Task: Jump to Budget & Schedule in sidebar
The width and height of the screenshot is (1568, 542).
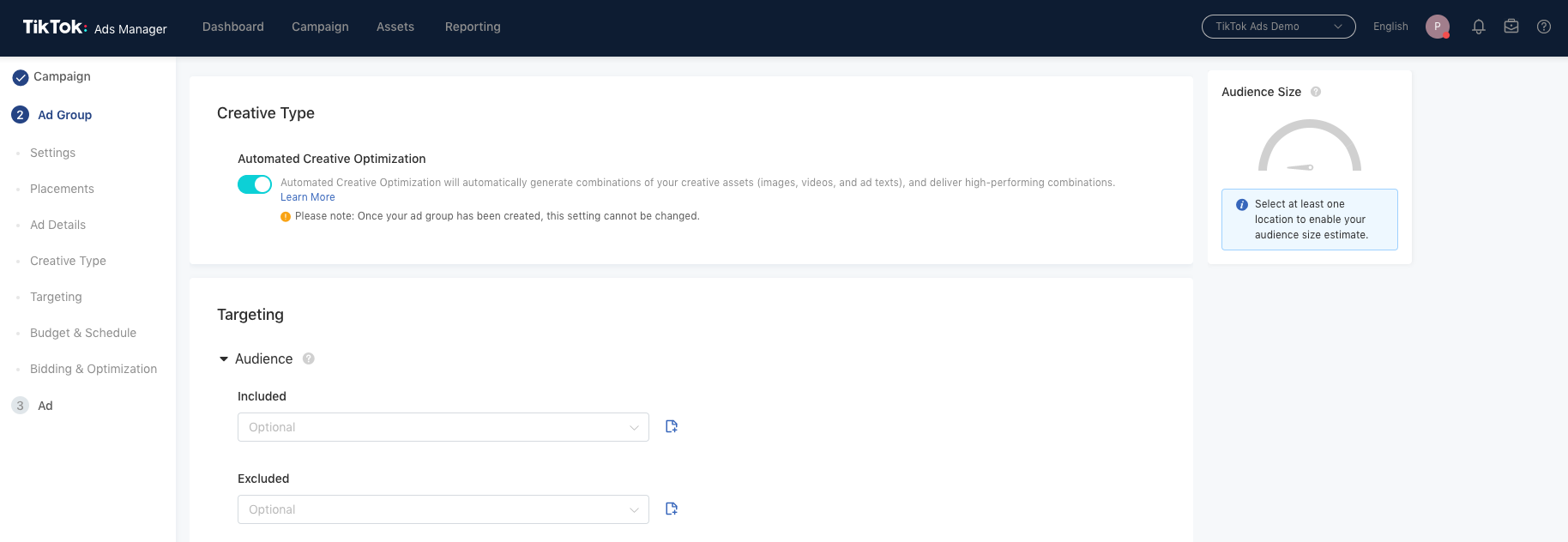Action: (x=83, y=333)
